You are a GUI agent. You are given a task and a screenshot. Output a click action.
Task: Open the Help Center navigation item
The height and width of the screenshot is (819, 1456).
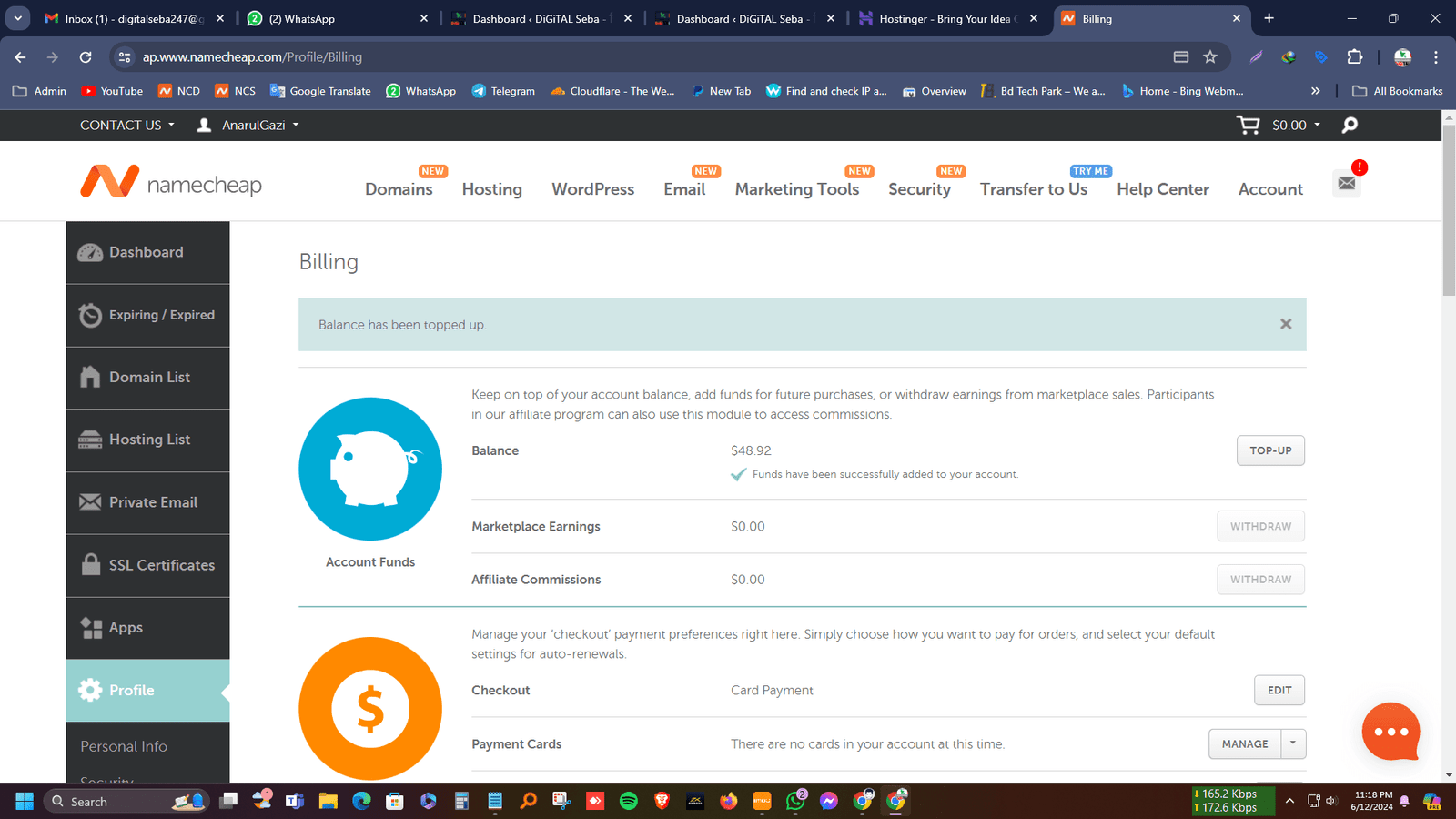1163,189
